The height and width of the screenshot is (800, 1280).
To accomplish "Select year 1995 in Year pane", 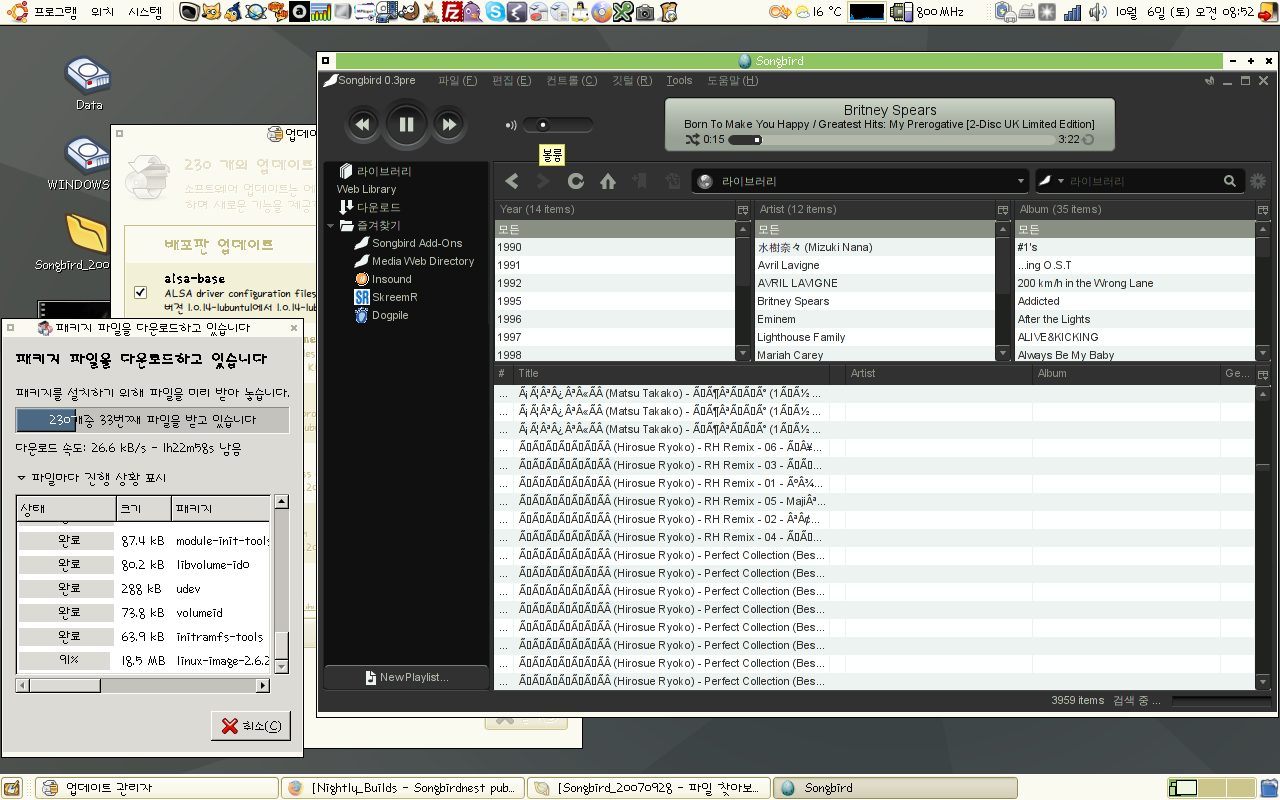I will point(615,301).
